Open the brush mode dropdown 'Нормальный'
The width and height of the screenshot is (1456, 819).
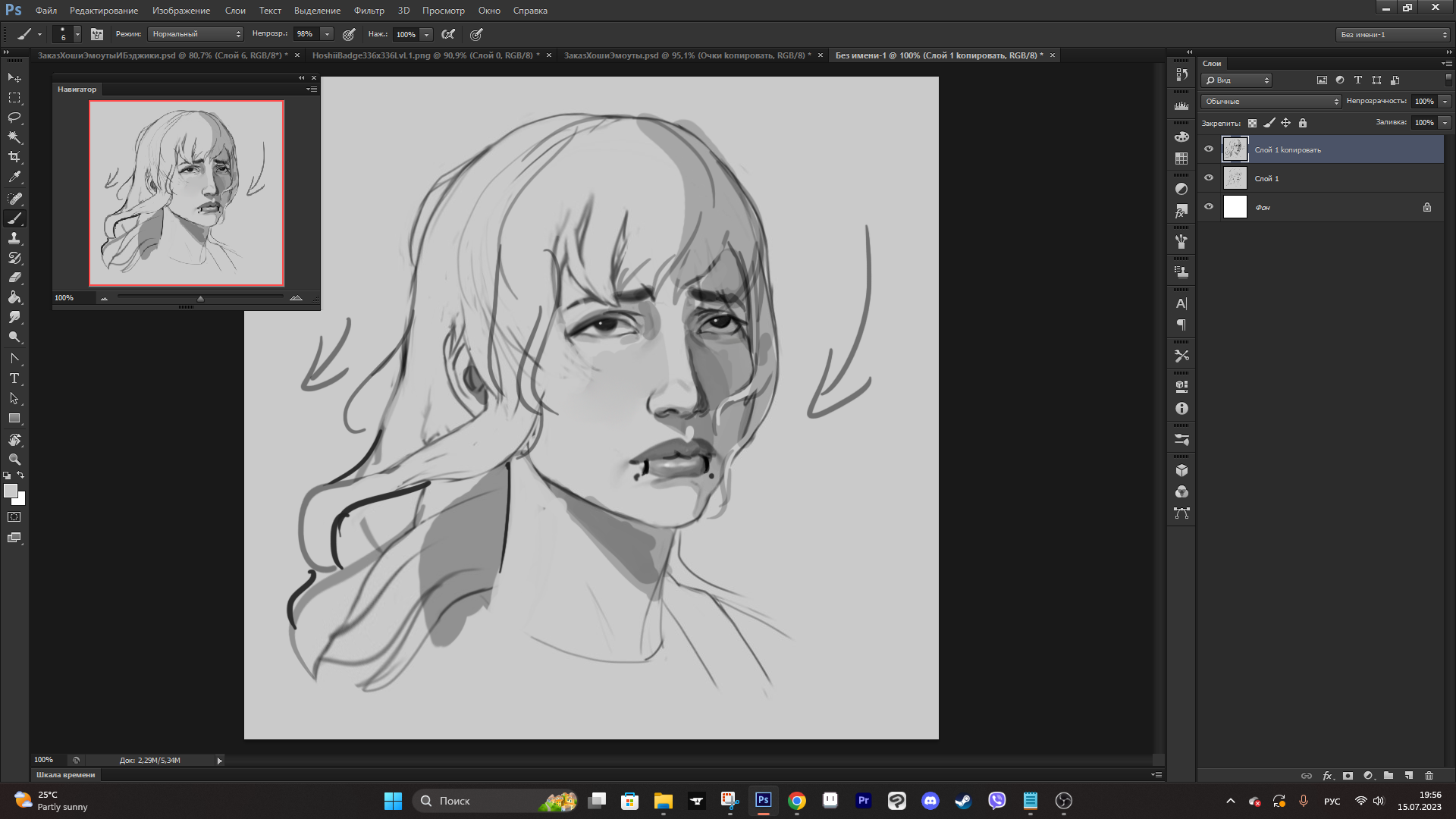[x=195, y=34]
